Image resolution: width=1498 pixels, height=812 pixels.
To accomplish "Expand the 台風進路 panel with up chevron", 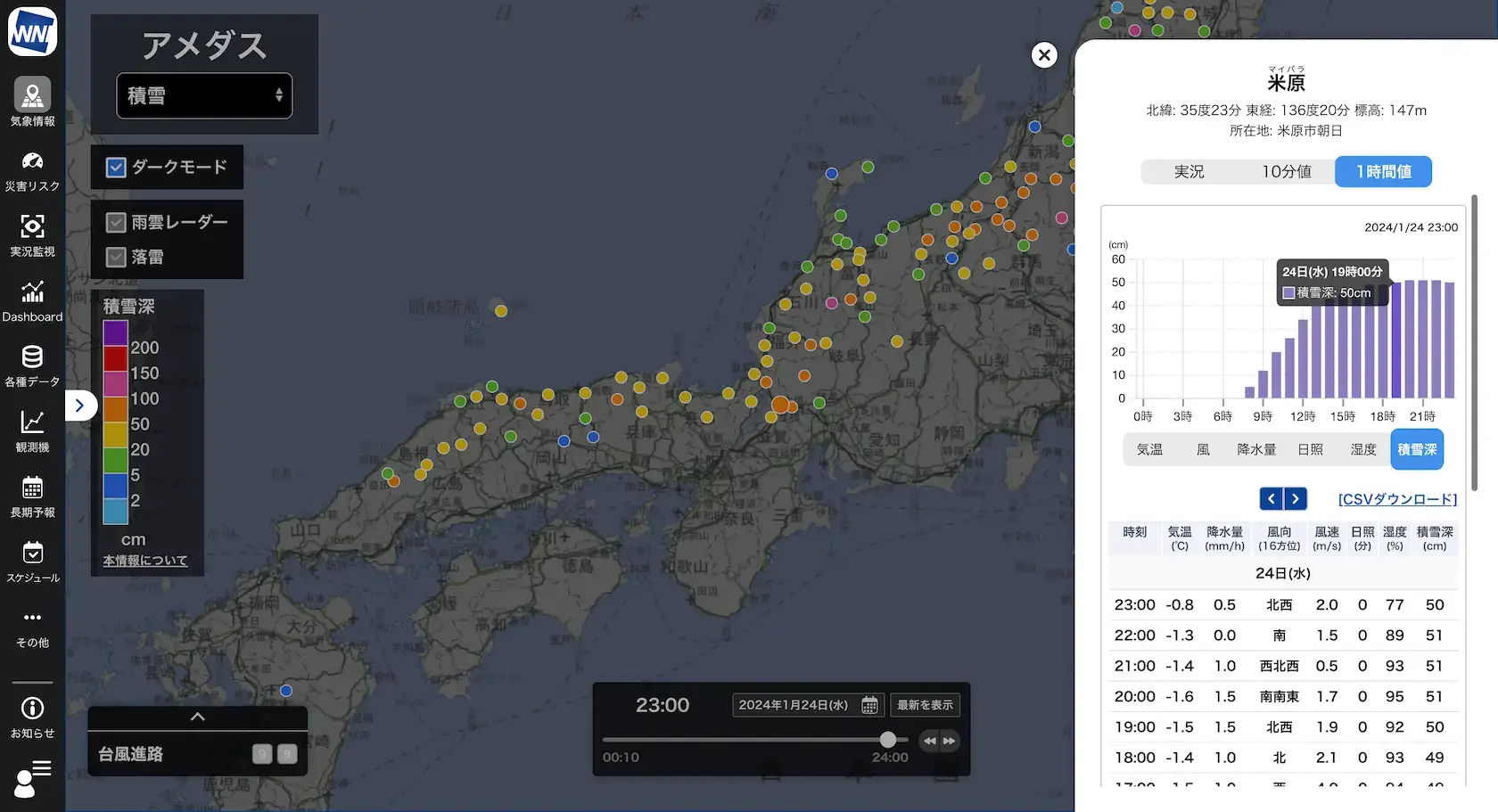I will click(x=198, y=717).
